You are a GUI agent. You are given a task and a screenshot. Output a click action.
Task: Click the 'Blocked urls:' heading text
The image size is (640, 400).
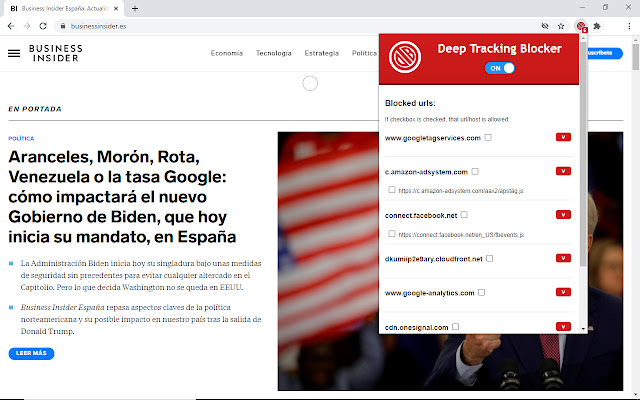click(410, 103)
